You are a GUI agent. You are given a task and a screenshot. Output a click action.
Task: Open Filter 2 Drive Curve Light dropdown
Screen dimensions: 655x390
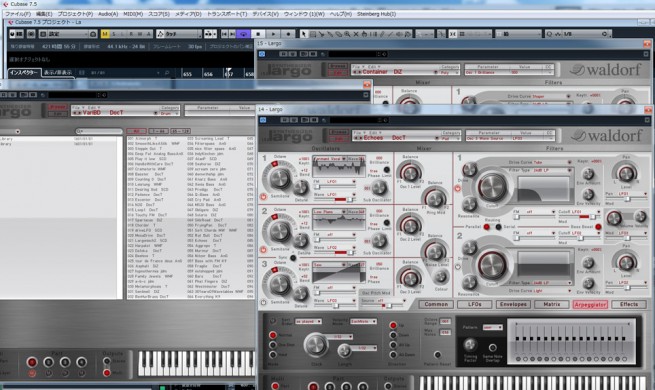point(551,290)
